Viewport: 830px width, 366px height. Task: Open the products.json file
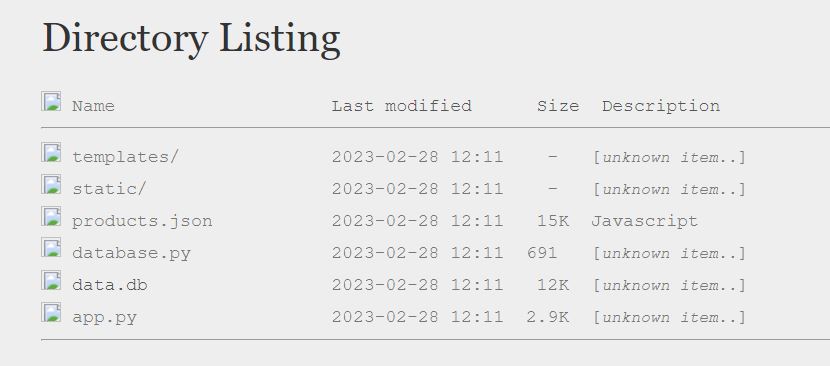pyautogui.click(x=142, y=221)
